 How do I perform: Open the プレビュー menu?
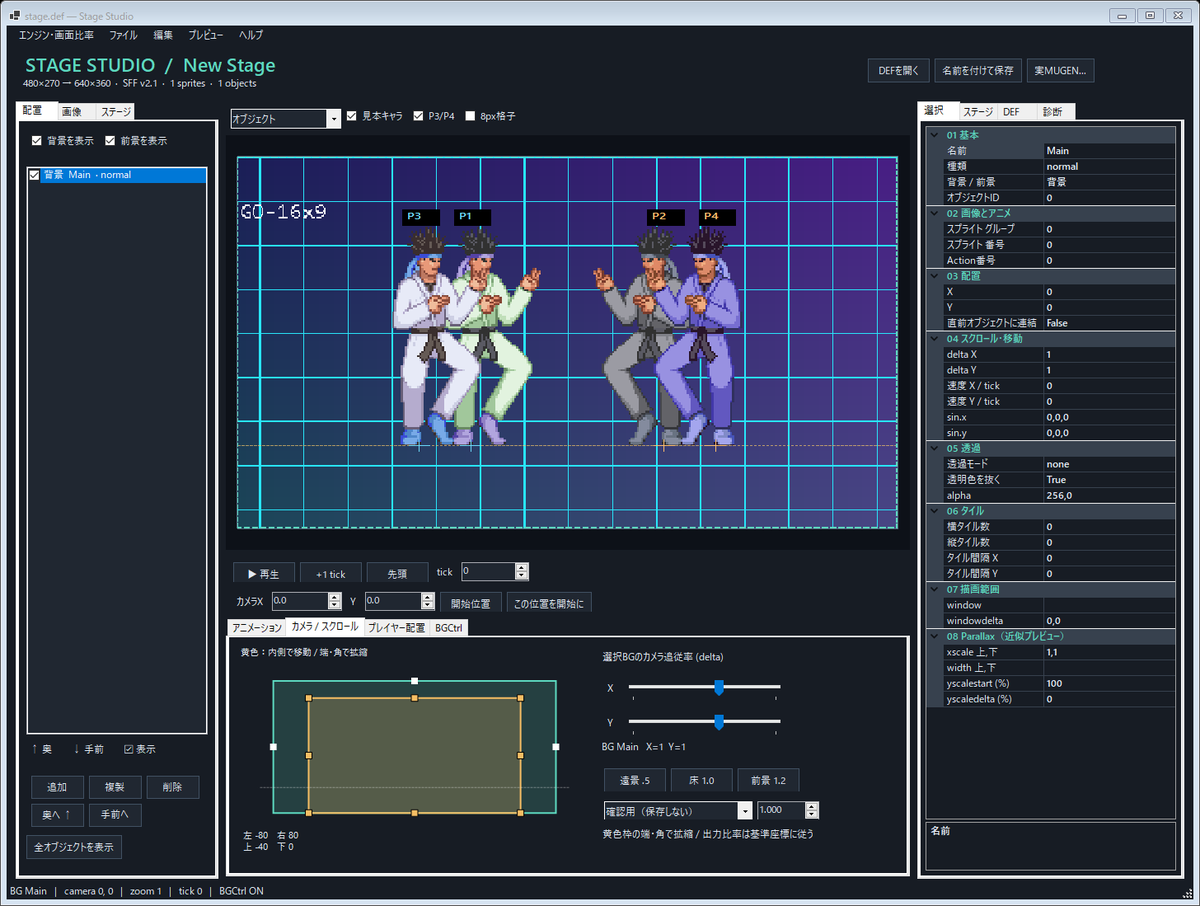(x=206, y=35)
